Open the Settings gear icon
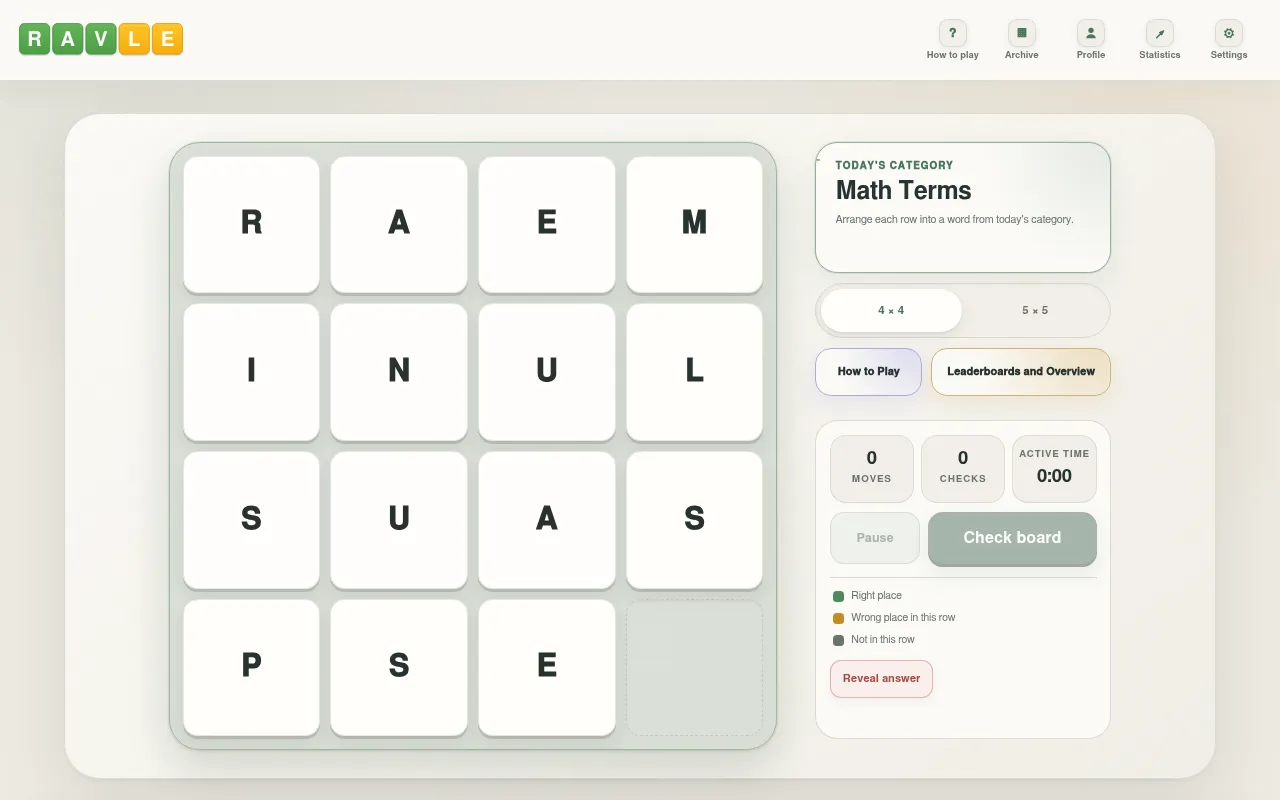Viewport: 1280px width, 800px height. point(1228,33)
